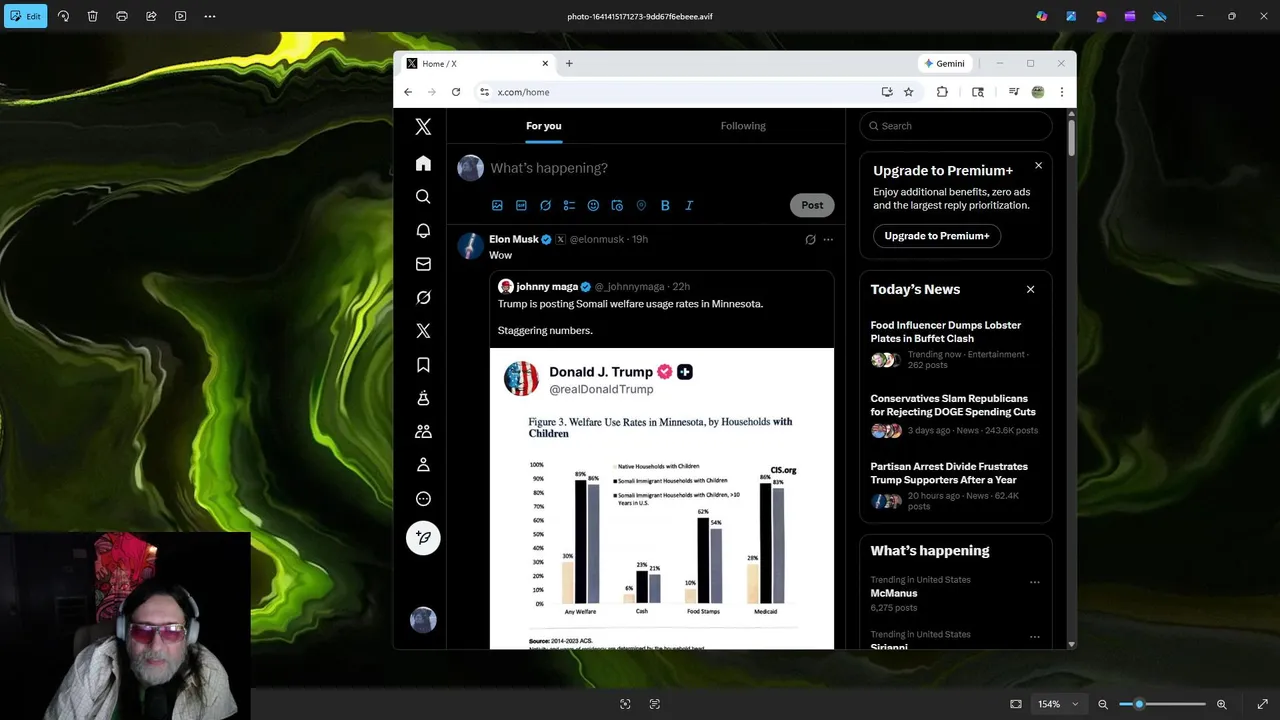The image size is (1280, 720).
Task: Switch to the For you tab
Action: pyautogui.click(x=544, y=126)
